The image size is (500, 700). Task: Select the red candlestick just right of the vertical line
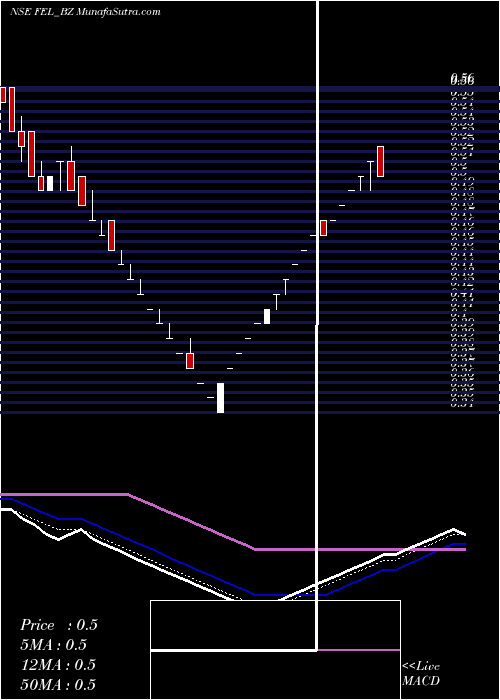coord(324,228)
